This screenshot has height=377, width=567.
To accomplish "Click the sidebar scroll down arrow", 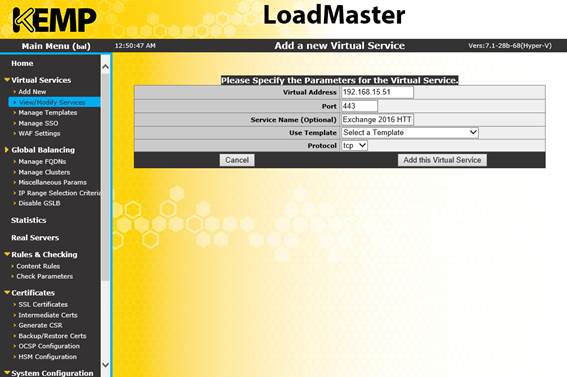I will pyautogui.click(x=106, y=365).
